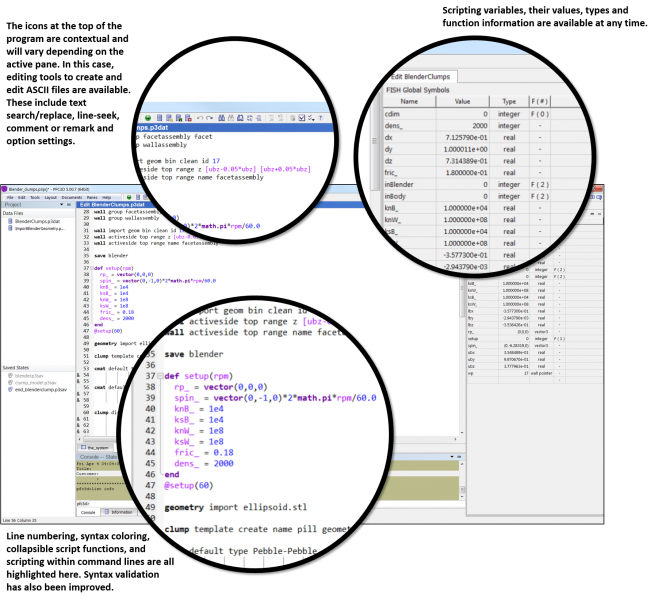
Task: Click the PFC3D application icon in title bar
Action: pyautogui.click(x=4, y=189)
